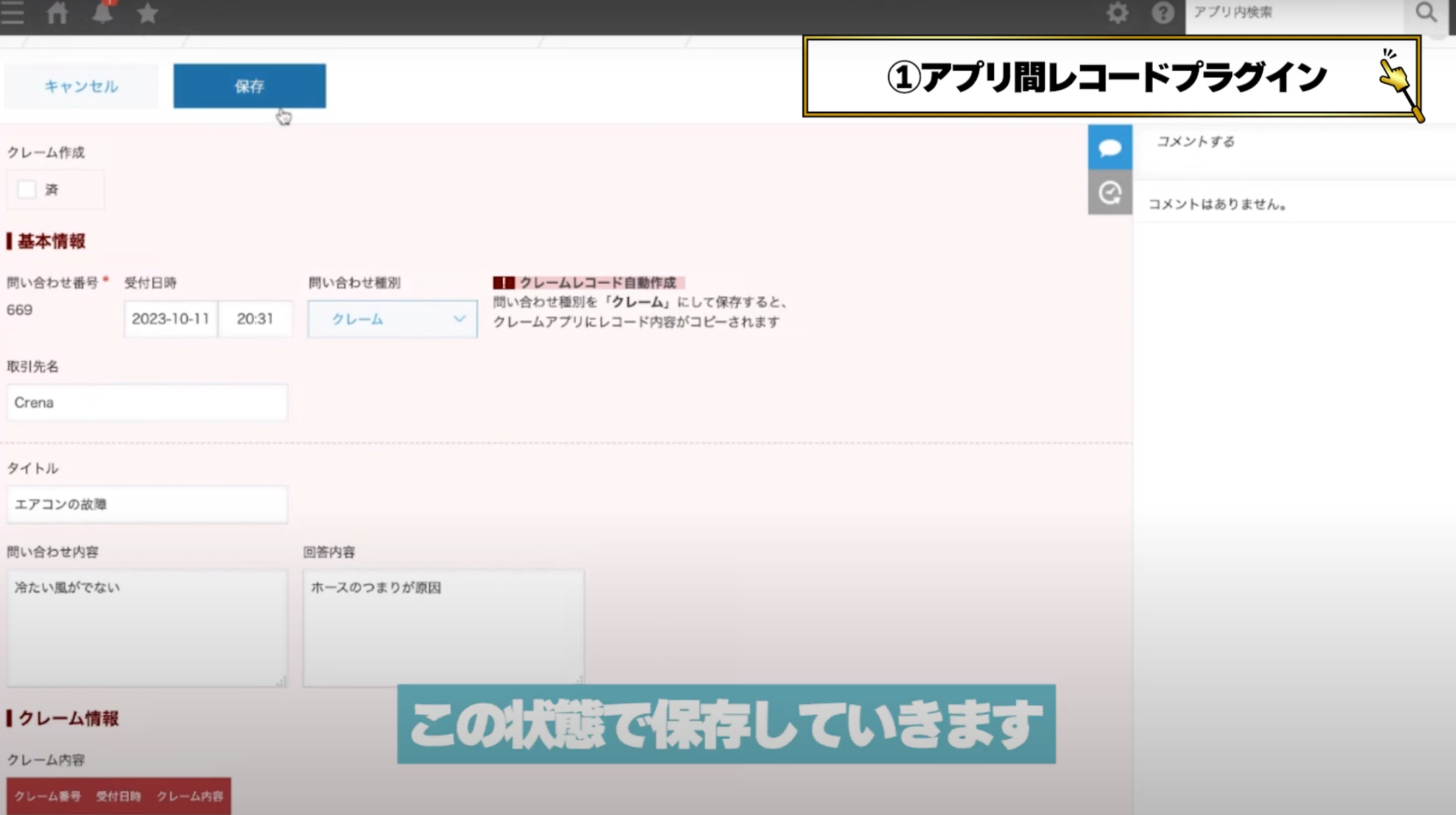This screenshot has height=815, width=1456.
Task: Click the 受付日時 date field 2023-10-11
Action: [171, 319]
